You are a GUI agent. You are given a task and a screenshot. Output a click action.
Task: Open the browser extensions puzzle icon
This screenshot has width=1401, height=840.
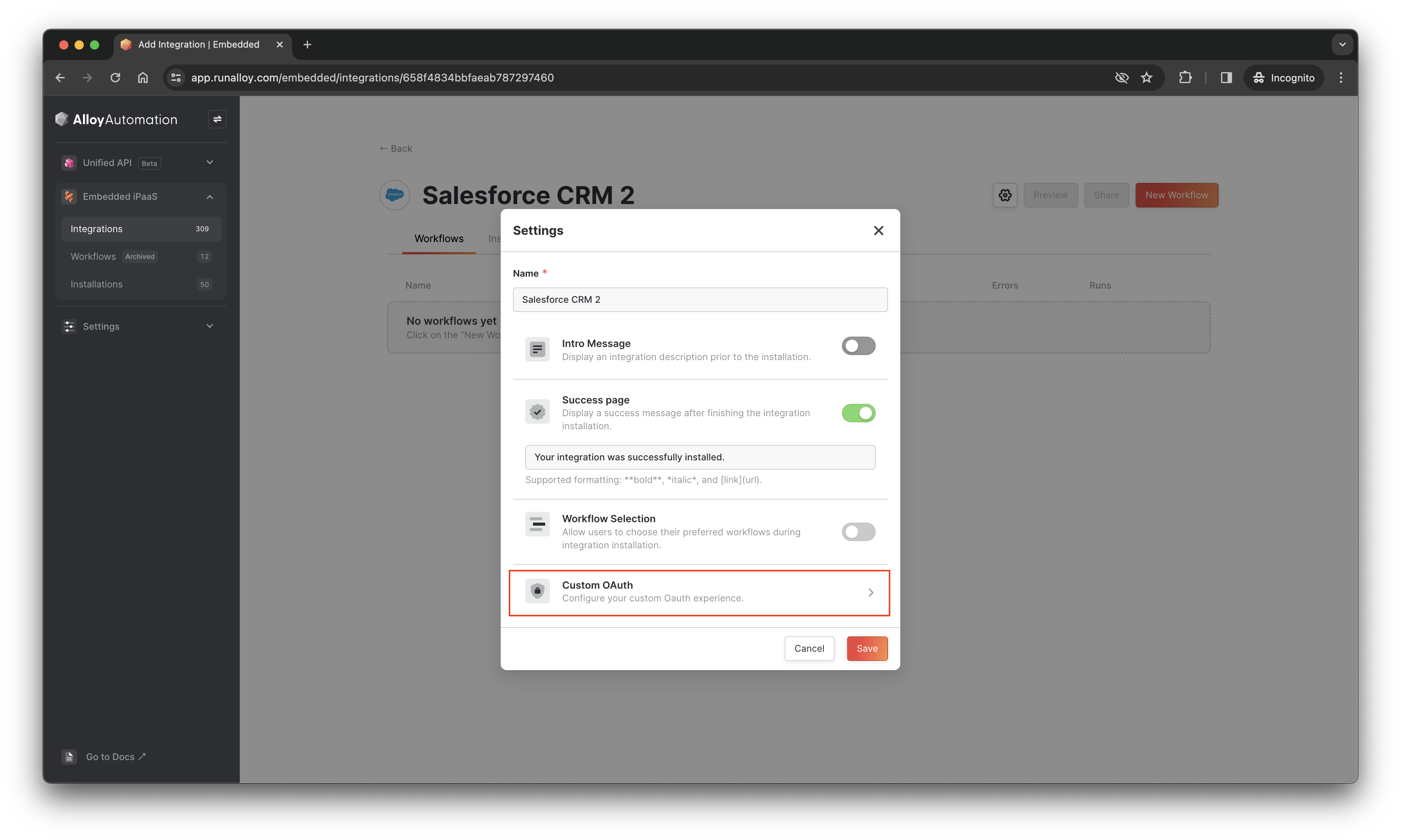1185,78
